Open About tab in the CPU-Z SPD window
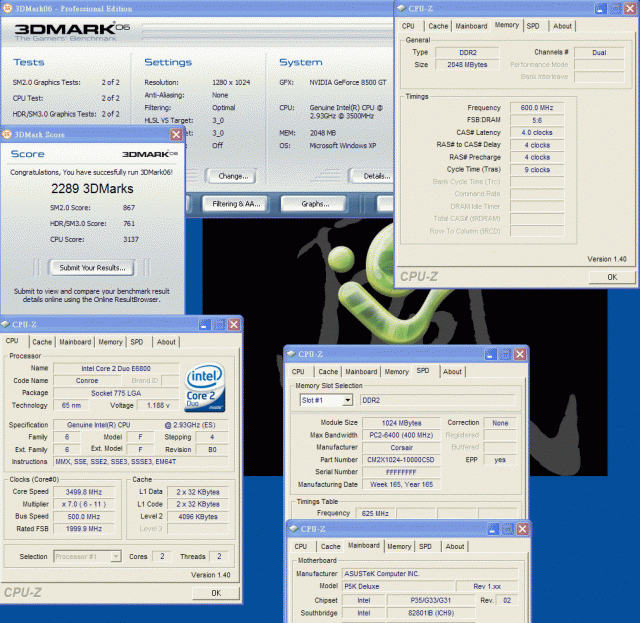This screenshot has height=623, width=640. (452, 372)
